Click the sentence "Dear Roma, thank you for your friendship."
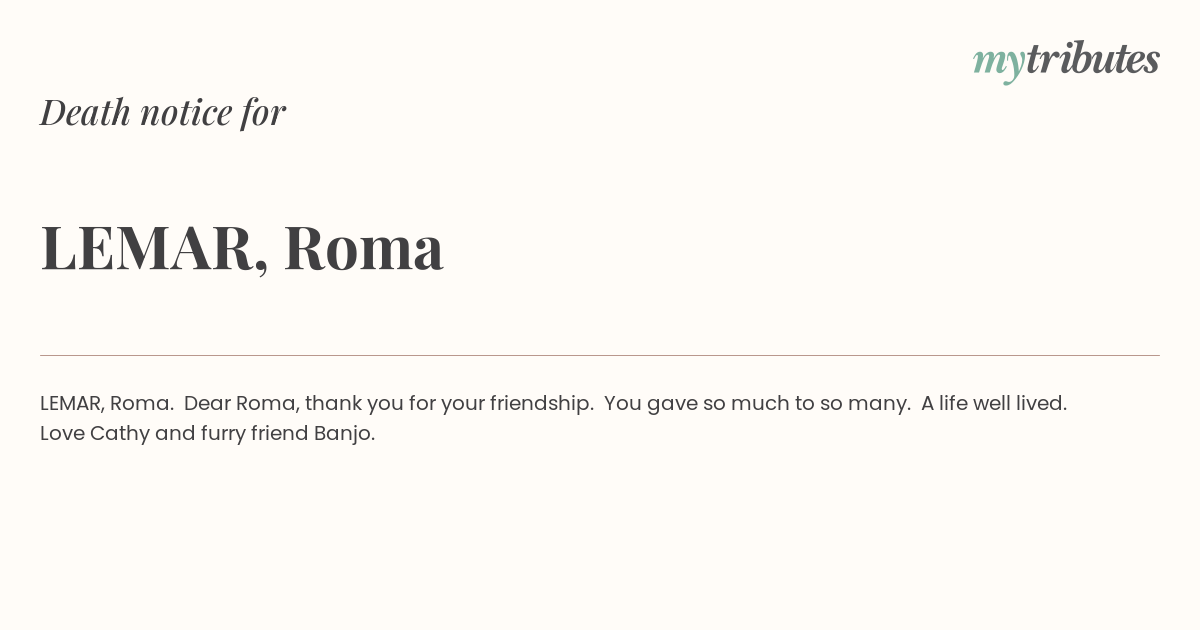The height and width of the screenshot is (630, 1200). (389, 404)
